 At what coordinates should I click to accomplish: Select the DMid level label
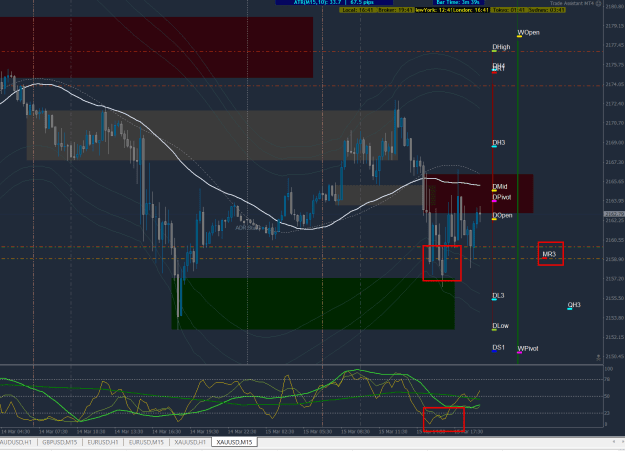500,187
